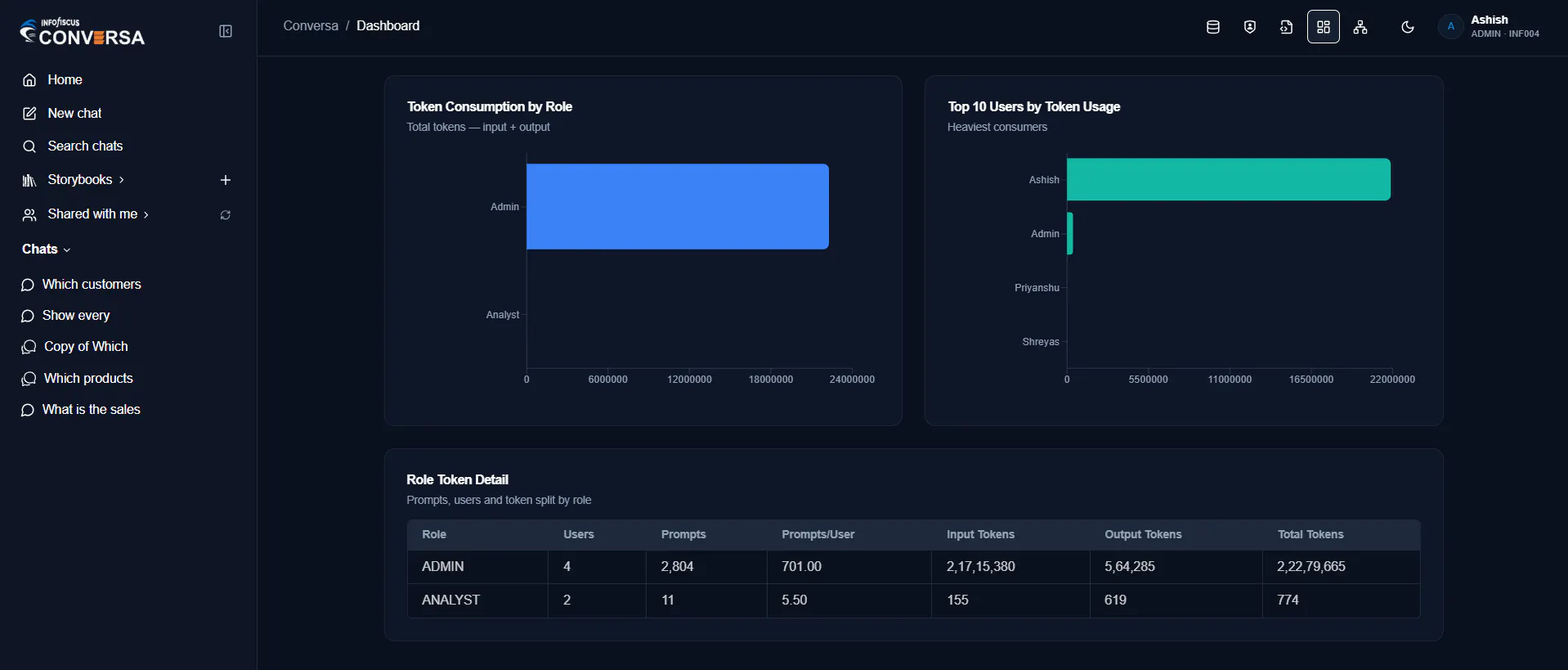Collapse the Chats section chevron
Screen dimensions: 1568x670
point(67,250)
